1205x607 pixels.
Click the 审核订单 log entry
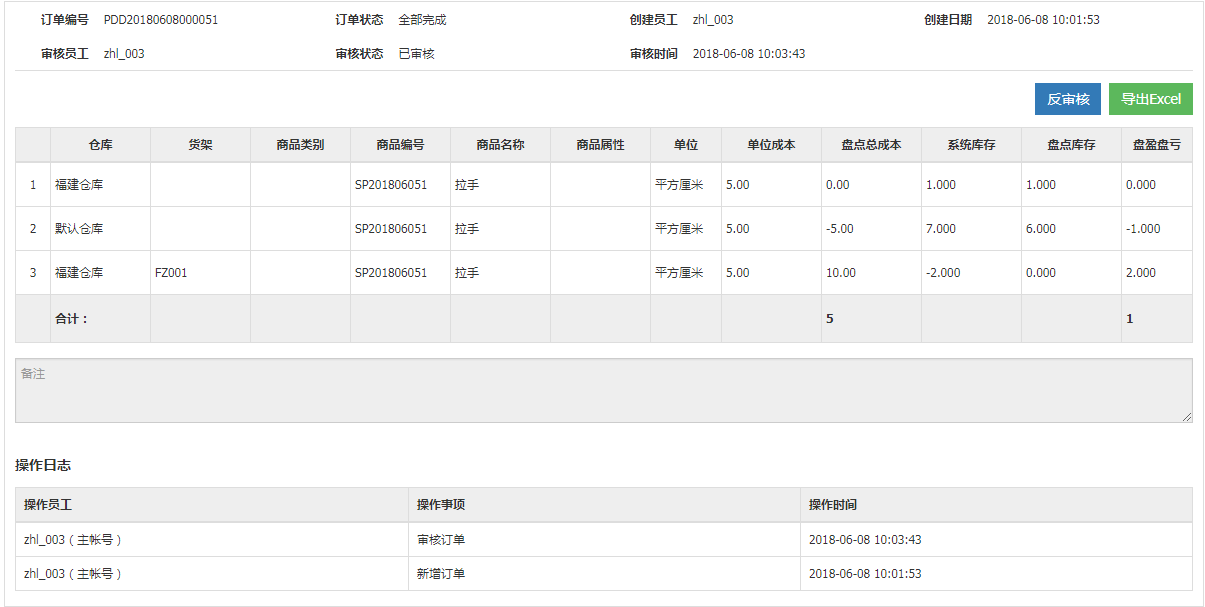tap(441, 540)
